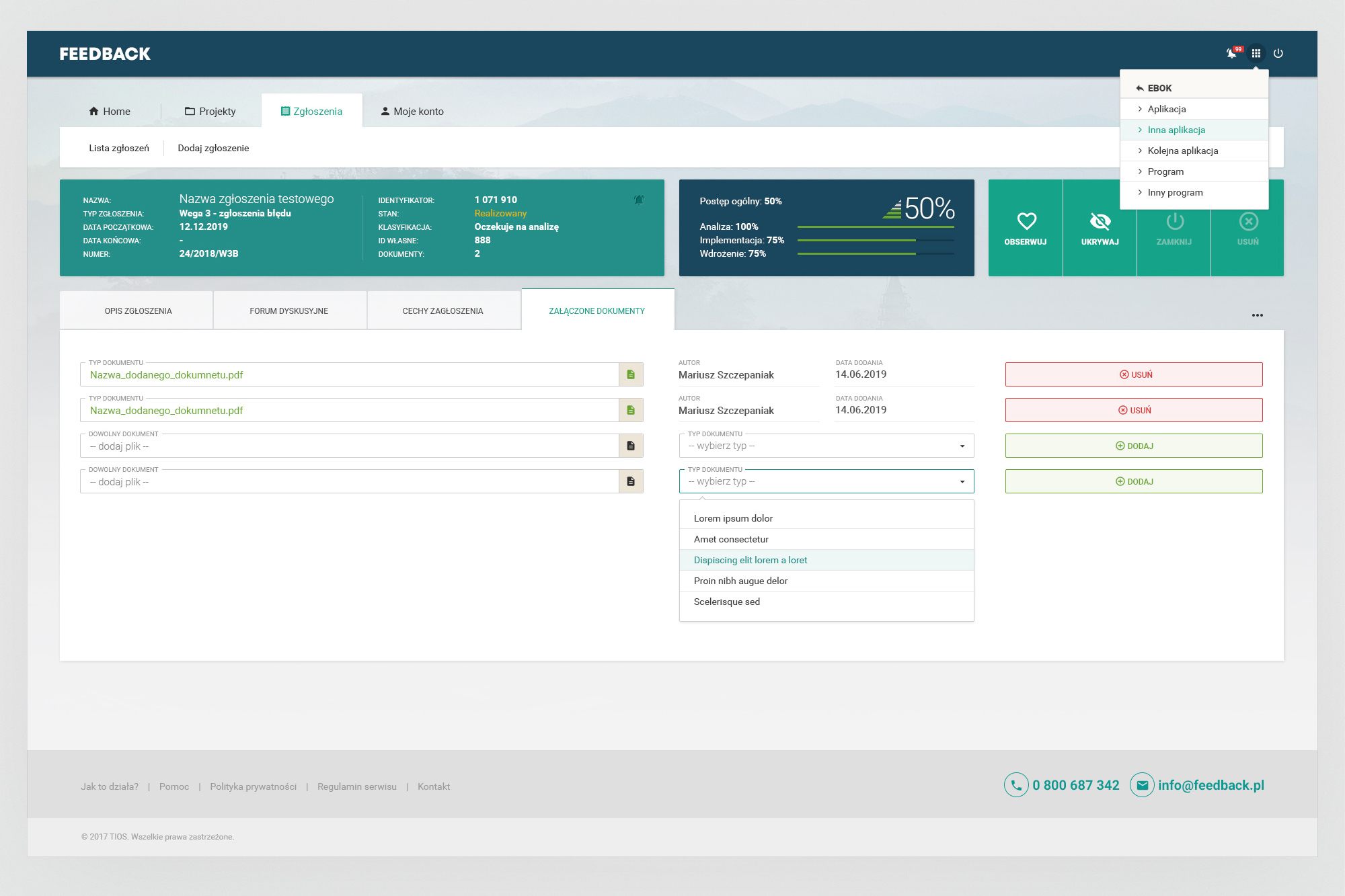This screenshot has width=1345, height=896.
Task: Toggle the bell icon in the ticket summary card
Action: tap(639, 200)
